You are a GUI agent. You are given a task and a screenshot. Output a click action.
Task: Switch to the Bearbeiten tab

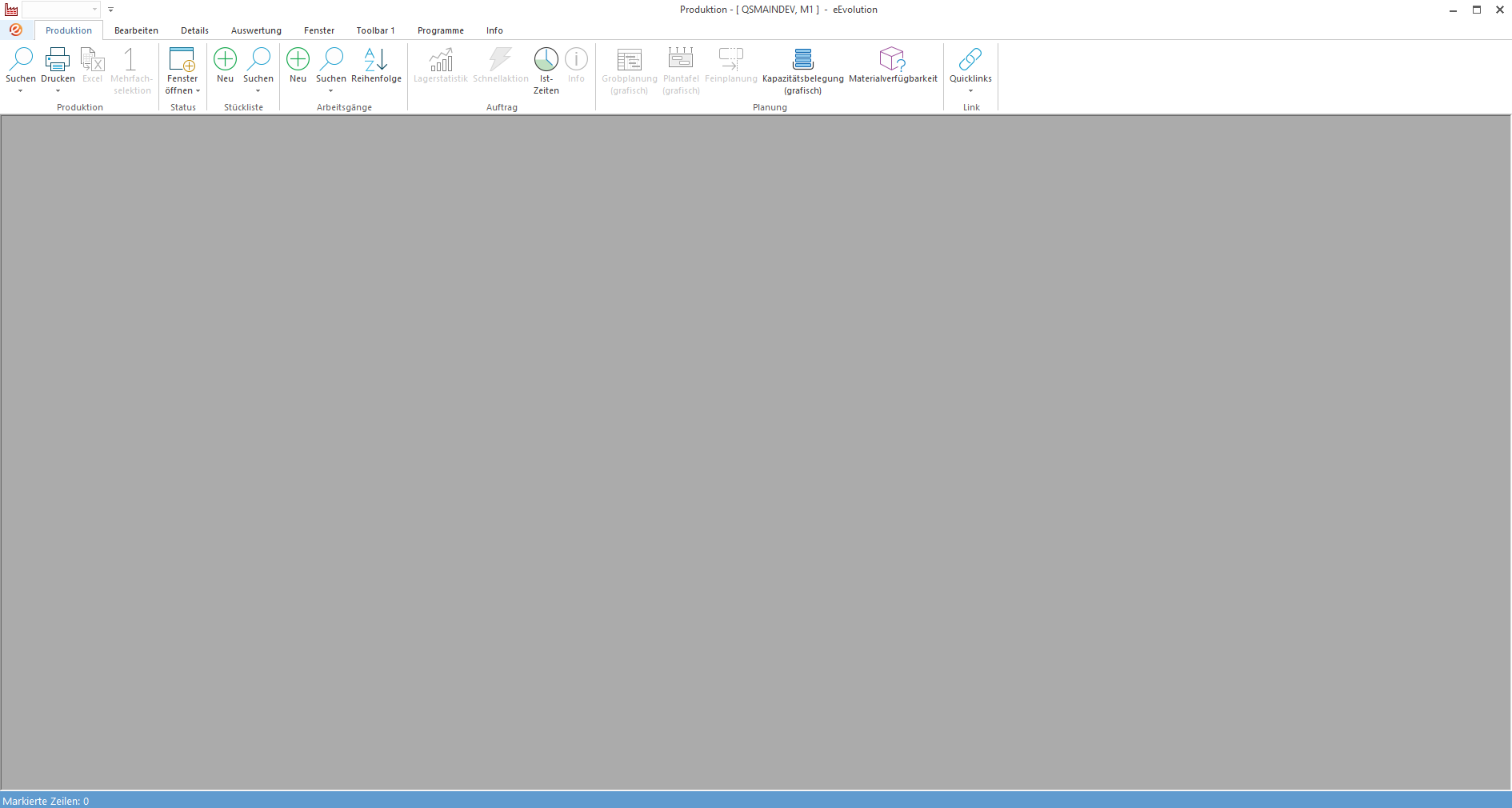coord(136,30)
